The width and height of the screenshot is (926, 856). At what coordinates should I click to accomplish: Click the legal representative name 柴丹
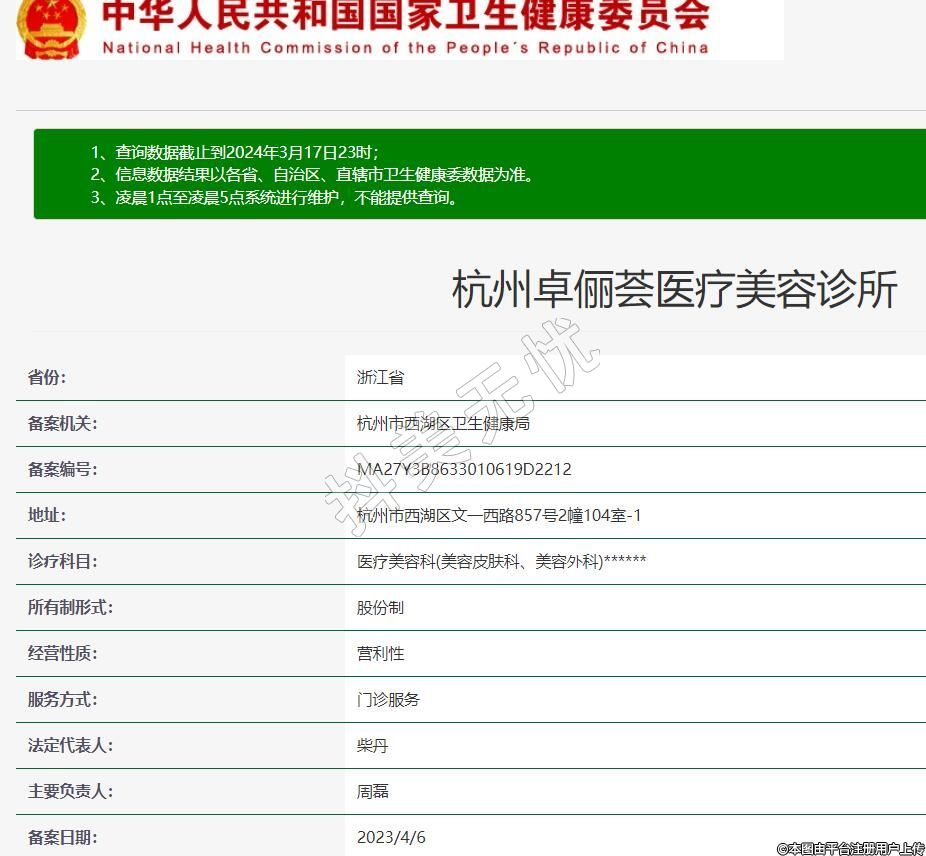point(372,745)
